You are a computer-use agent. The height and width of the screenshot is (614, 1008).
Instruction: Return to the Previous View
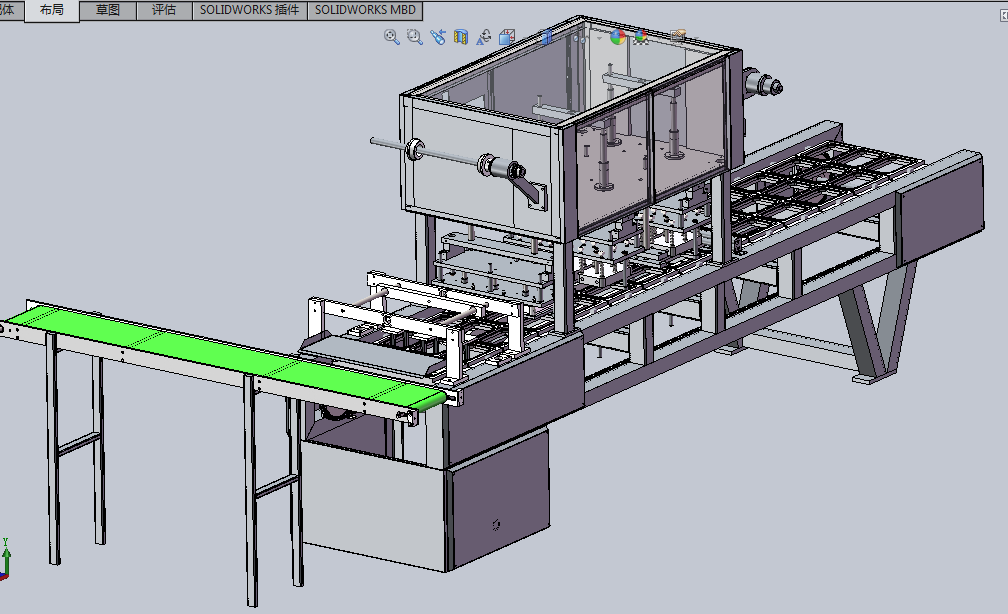point(438,37)
